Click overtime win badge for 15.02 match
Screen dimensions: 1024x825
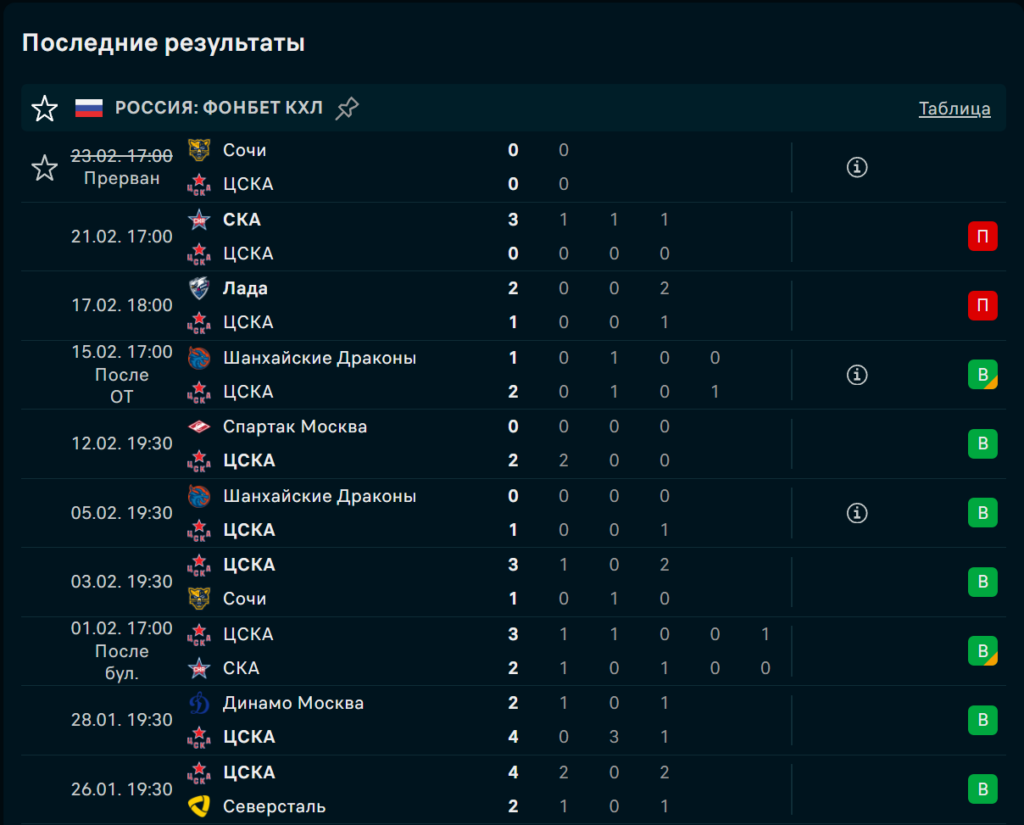coord(982,375)
